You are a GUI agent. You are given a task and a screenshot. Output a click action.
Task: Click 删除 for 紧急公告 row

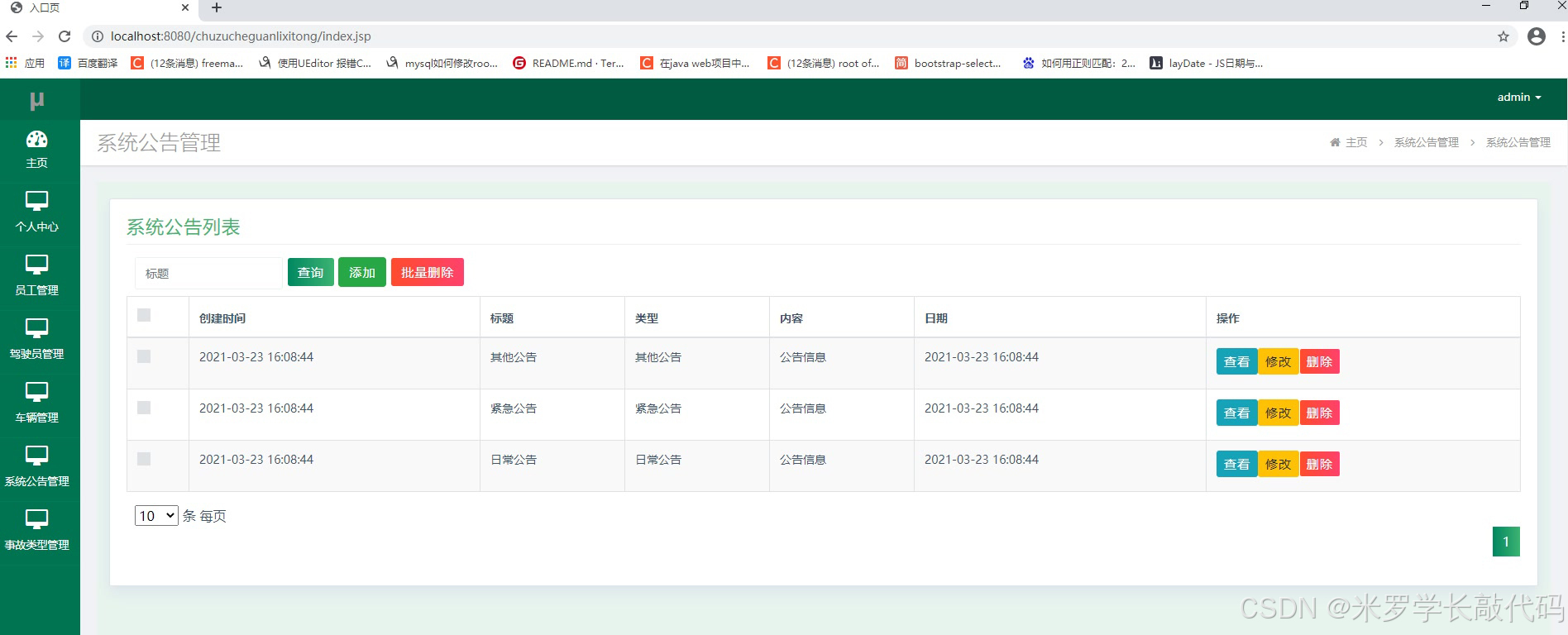[x=1319, y=413]
